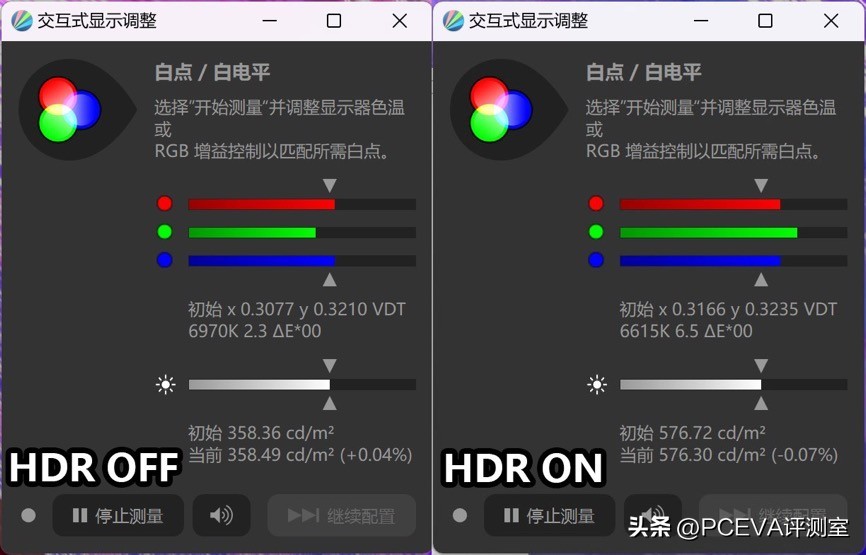Click text '当前 576.30 cd/m² (-0.07%)'
This screenshot has height=555, width=866.
(x=729, y=455)
